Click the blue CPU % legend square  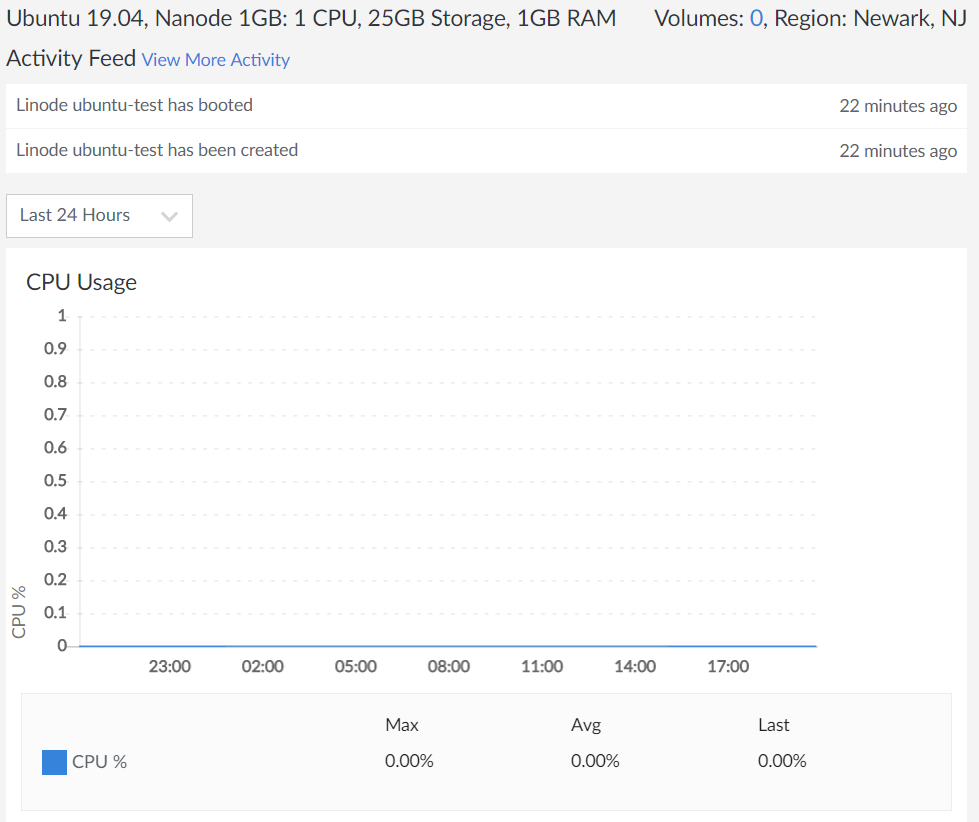[x=54, y=762]
